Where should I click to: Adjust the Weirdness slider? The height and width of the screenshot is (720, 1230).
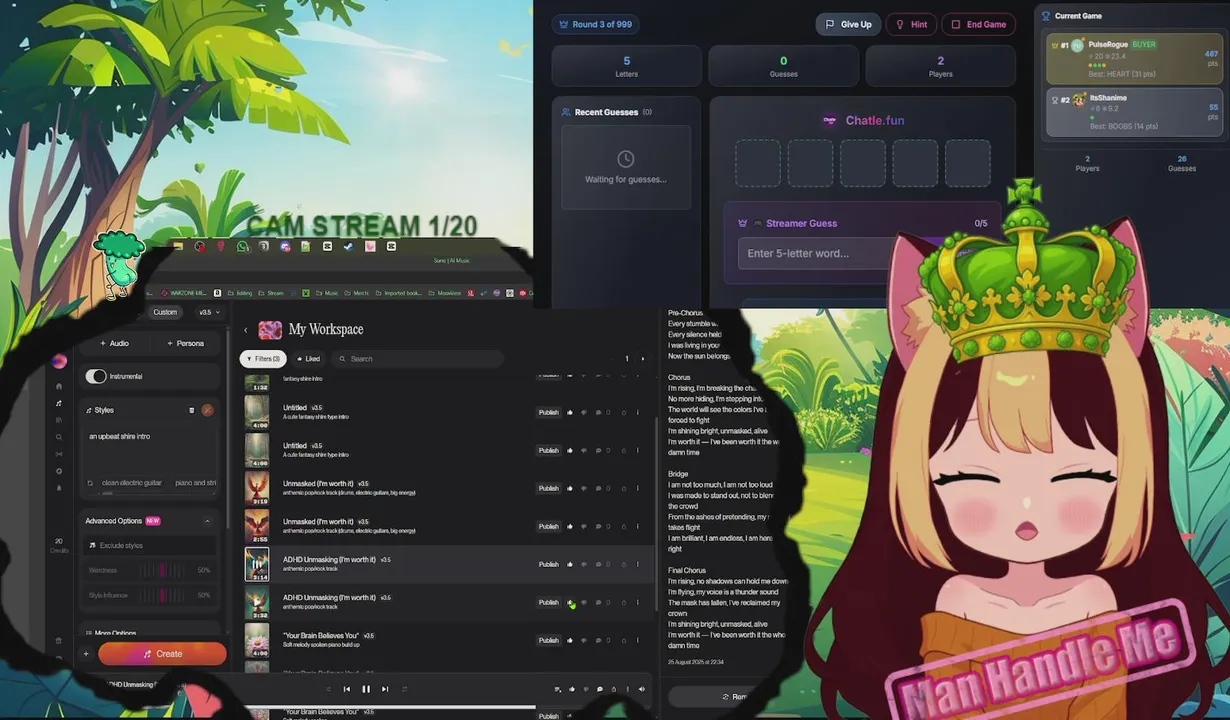click(161, 570)
